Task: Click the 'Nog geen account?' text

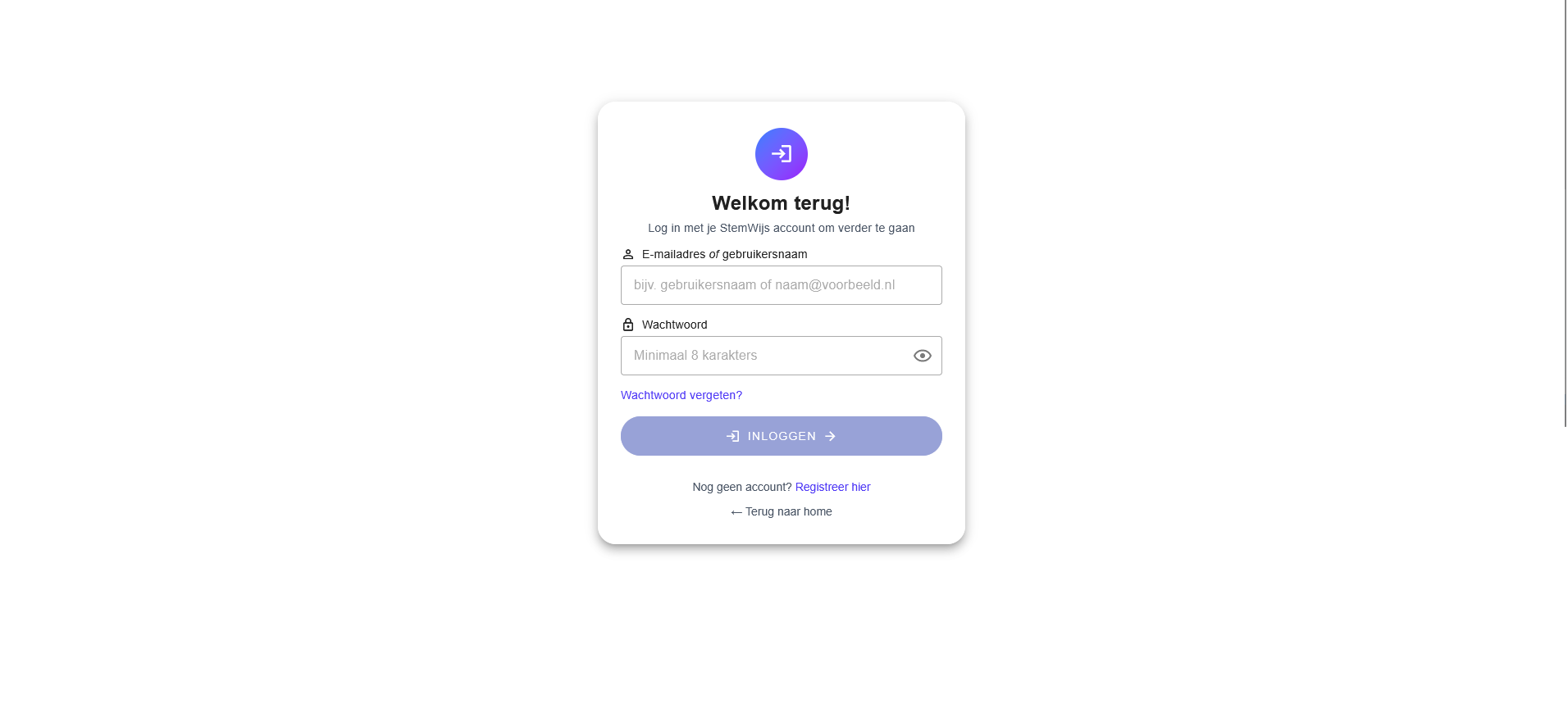Action: [x=741, y=487]
